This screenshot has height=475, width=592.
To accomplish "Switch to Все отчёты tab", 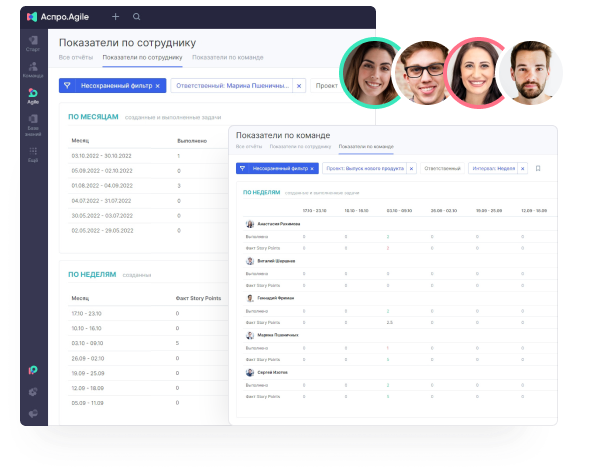I will click(x=76, y=57).
